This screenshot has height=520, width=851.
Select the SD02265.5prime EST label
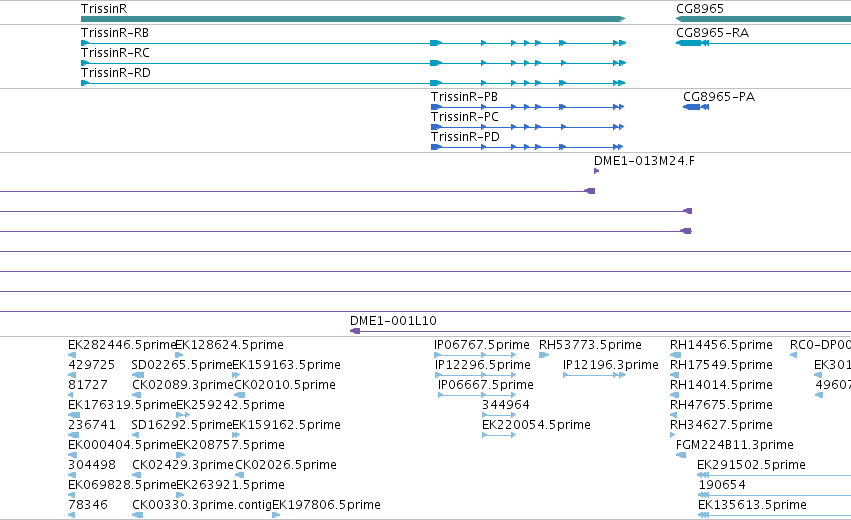[x=182, y=365]
